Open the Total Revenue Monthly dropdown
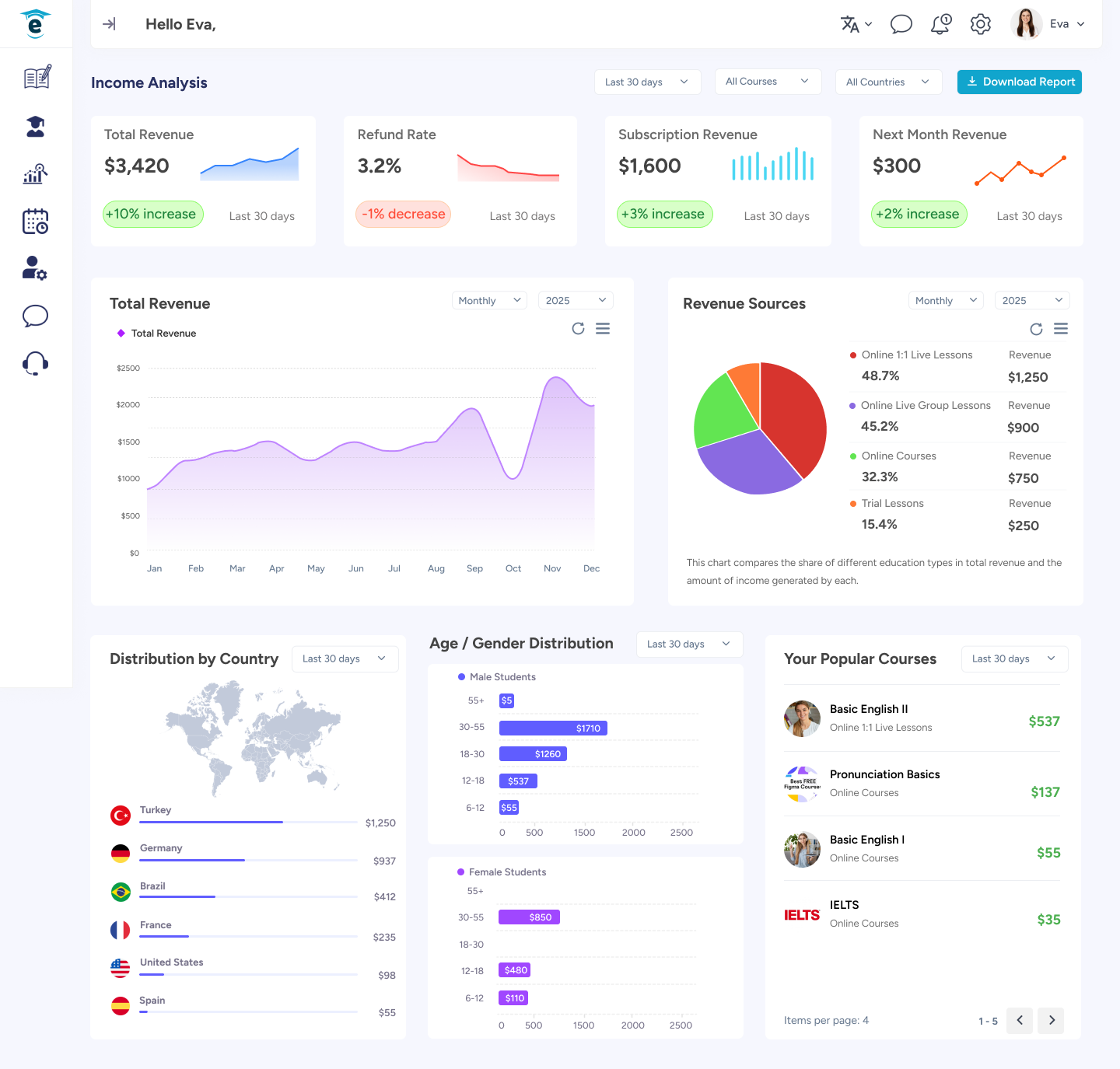The image size is (1120, 1069). coord(489,301)
